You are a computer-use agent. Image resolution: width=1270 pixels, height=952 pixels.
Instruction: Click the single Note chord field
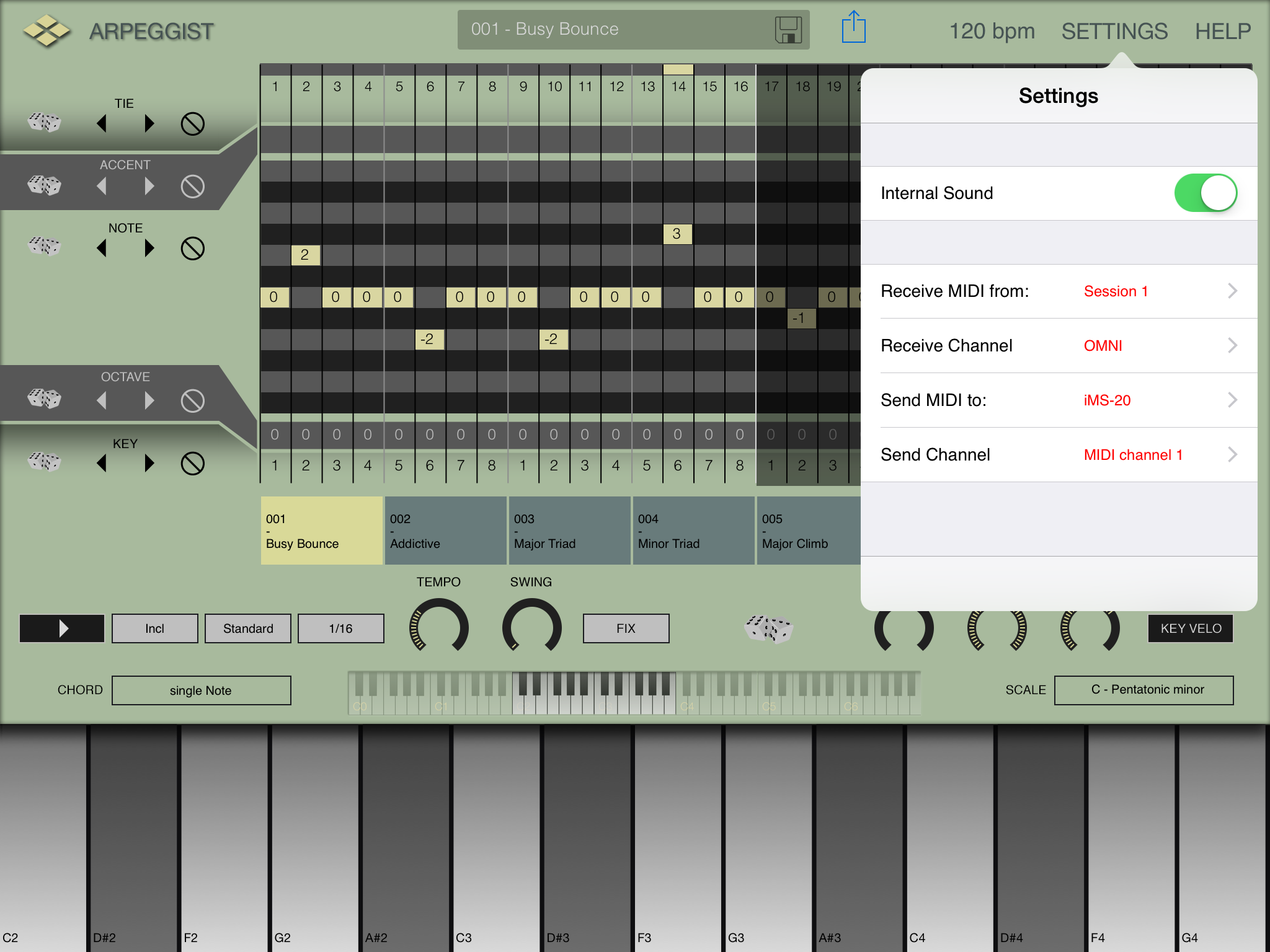tap(201, 690)
